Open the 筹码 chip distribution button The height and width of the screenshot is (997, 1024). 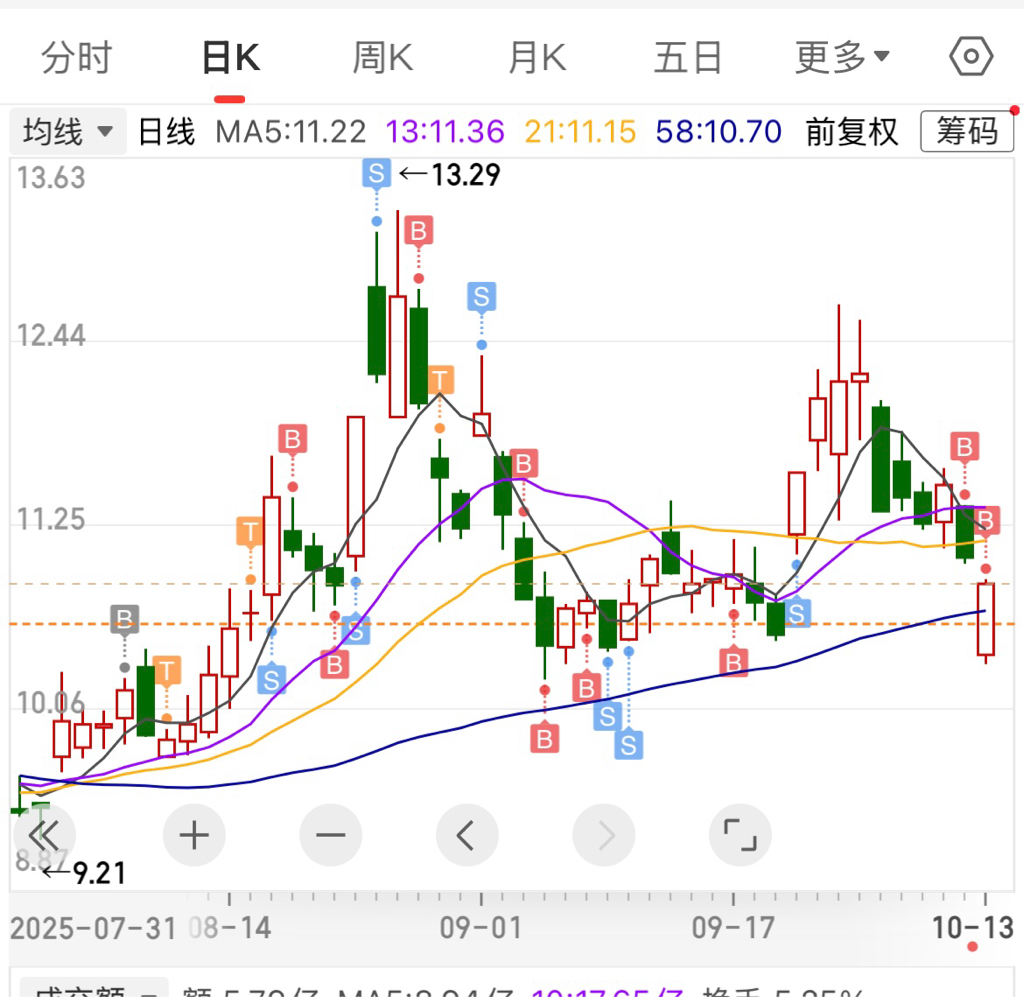[x=967, y=131]
